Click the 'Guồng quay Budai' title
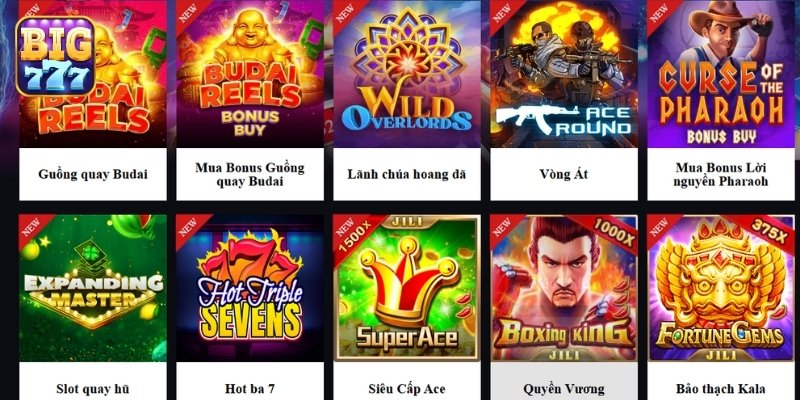The height and width of the screenshot is (400, 800). click(x=93, y=174)
